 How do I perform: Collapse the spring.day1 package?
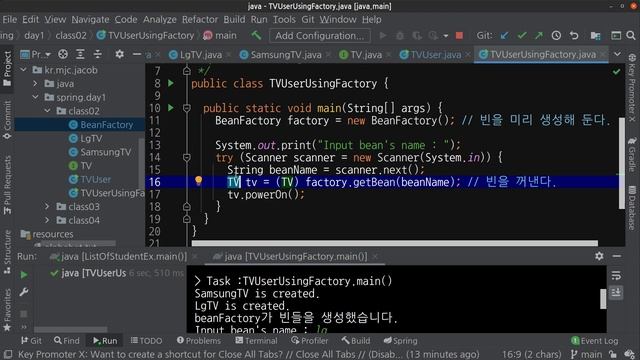pos(36,97)
